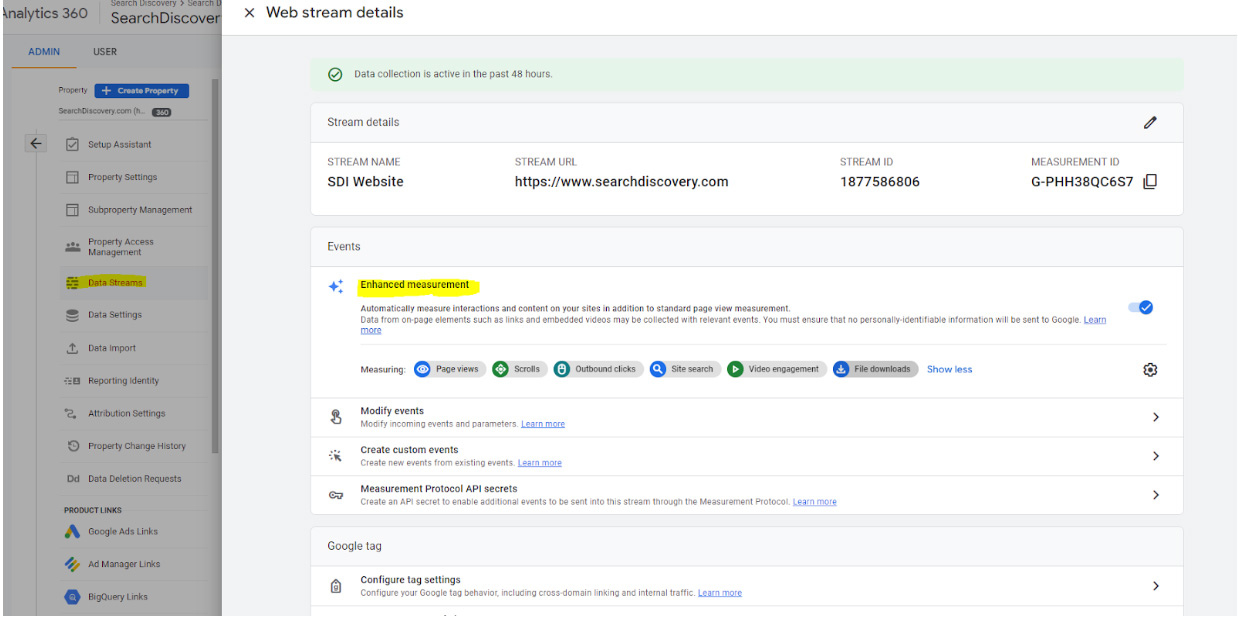Click SearchDiscovery.com property selector
1238x617 pixels.
point(115,111)
